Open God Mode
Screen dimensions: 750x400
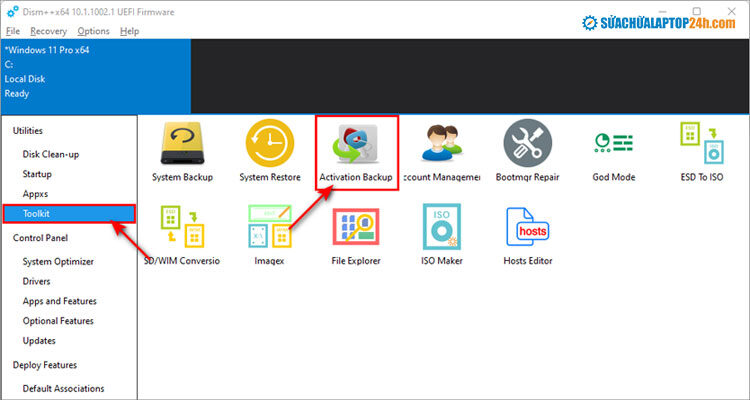(614, 155)
